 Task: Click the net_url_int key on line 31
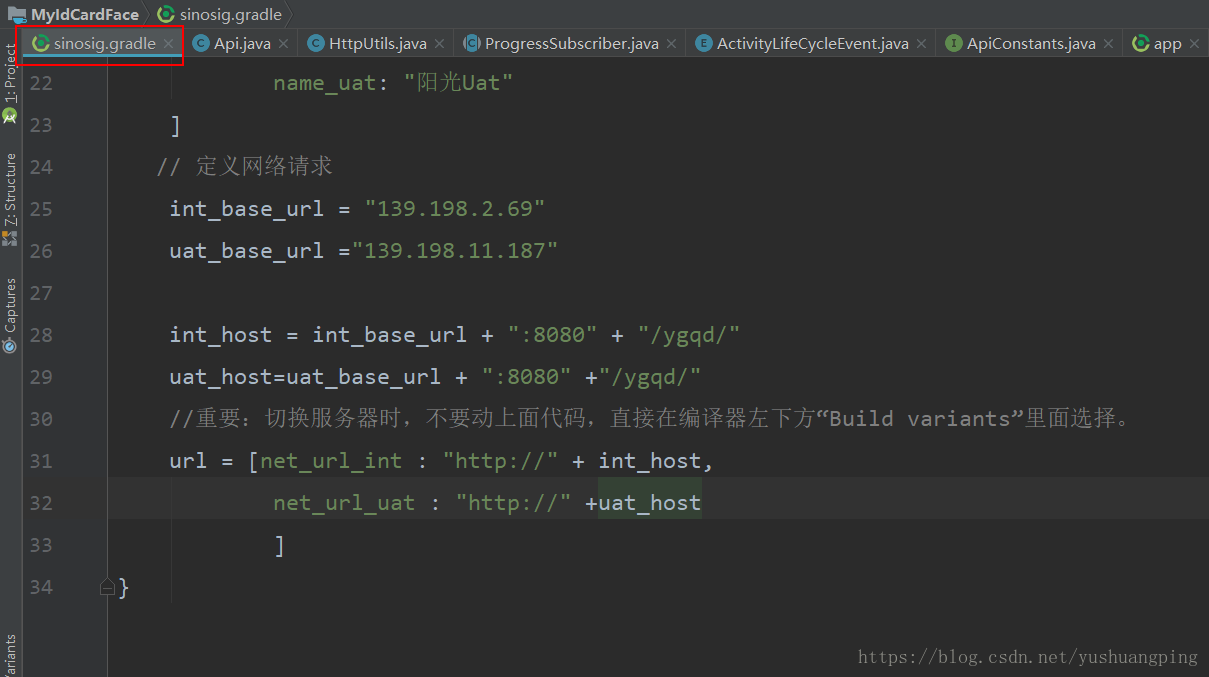tap(331, 461)
